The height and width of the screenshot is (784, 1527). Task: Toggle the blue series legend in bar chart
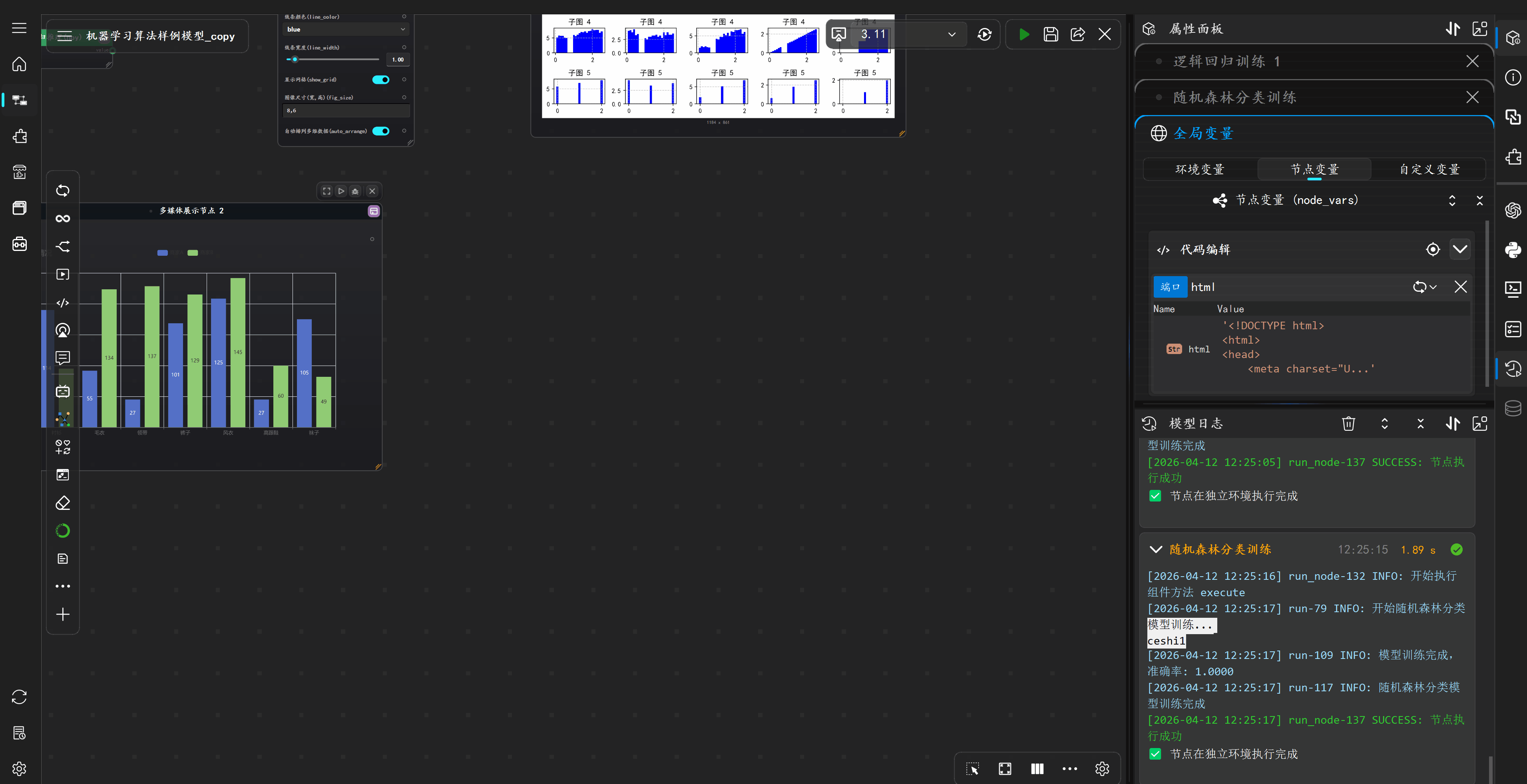pos(162,253)
